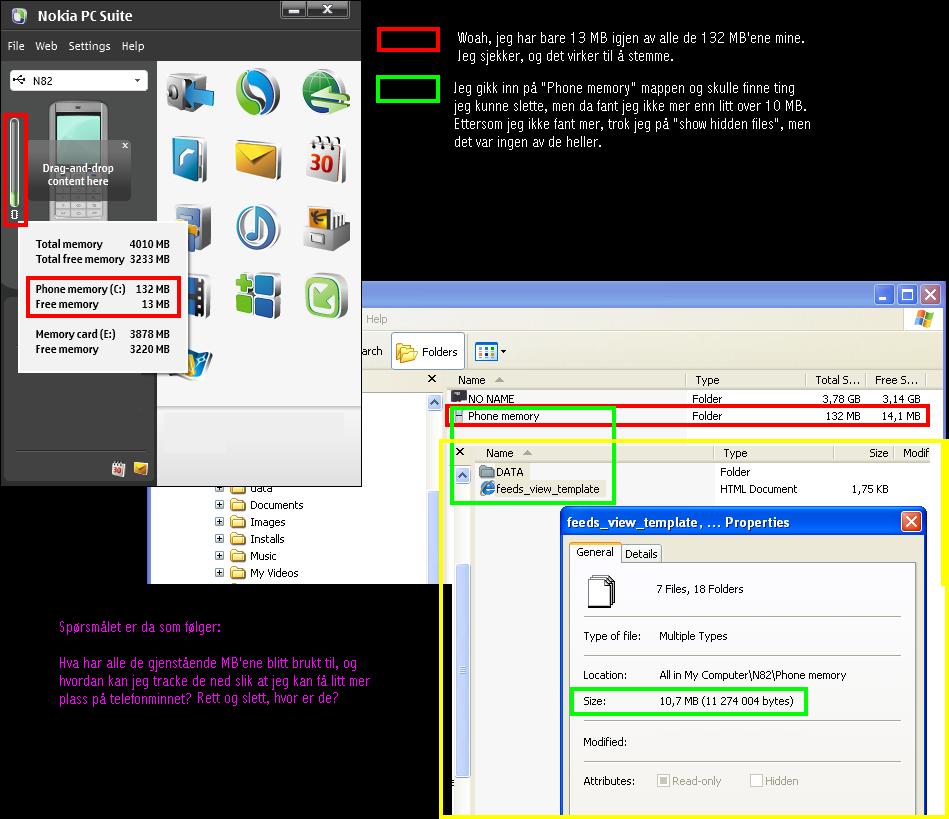Screen dimensions: 949x819
Task: Open the Calendar icon showing 30
Action: (326, 159)
